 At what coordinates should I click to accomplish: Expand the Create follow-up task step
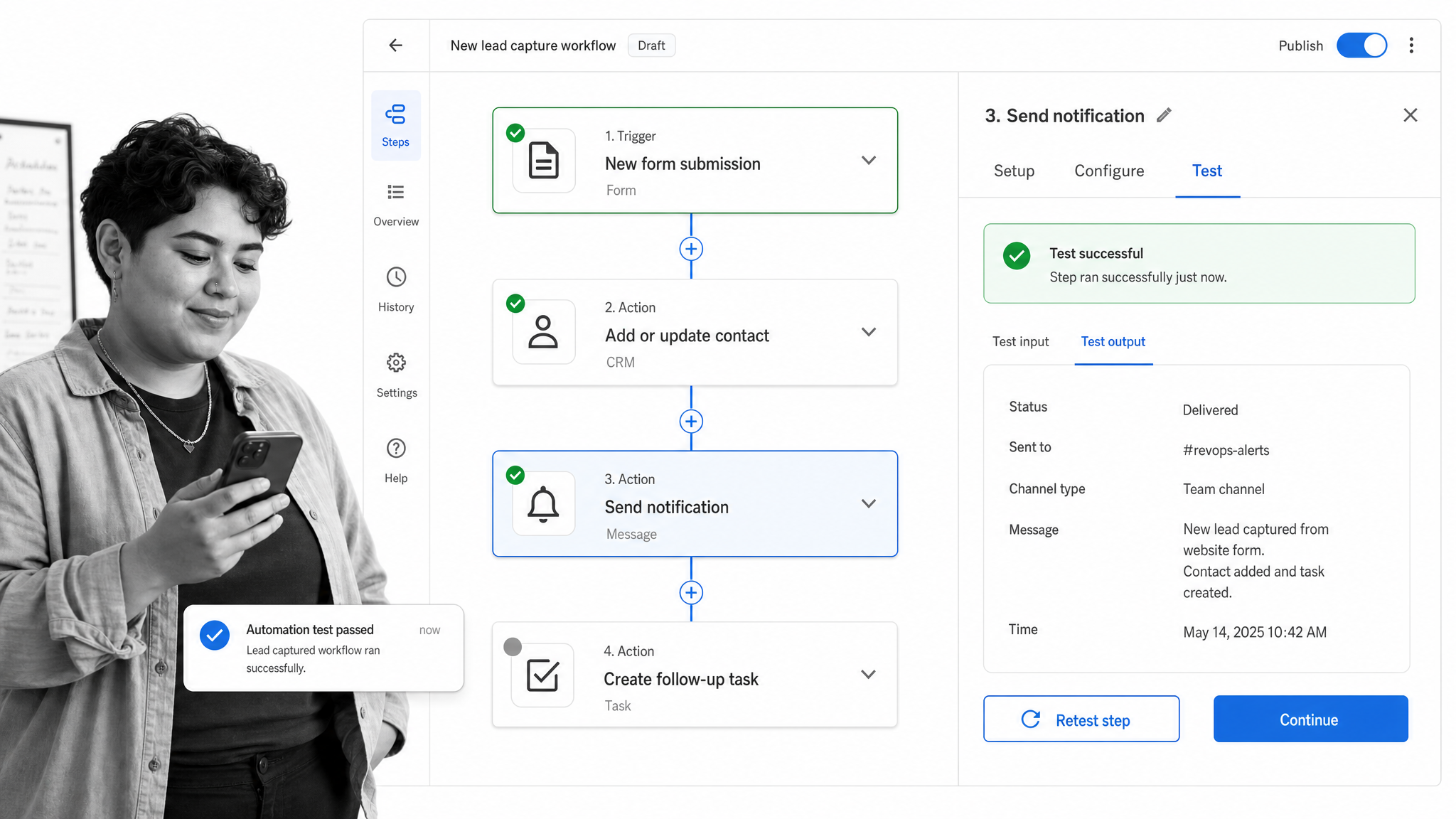pyautogui.click(x=868, y=675)
